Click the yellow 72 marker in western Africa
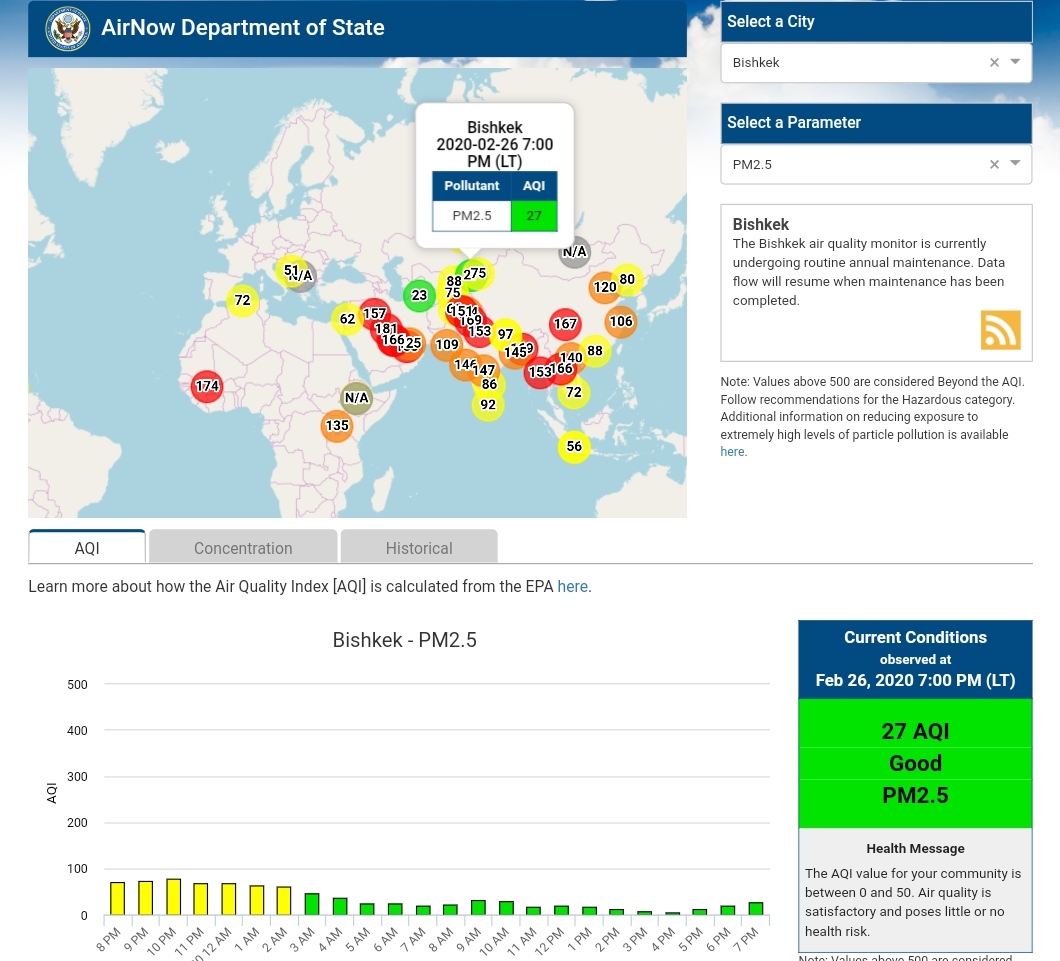 (242, 300)
